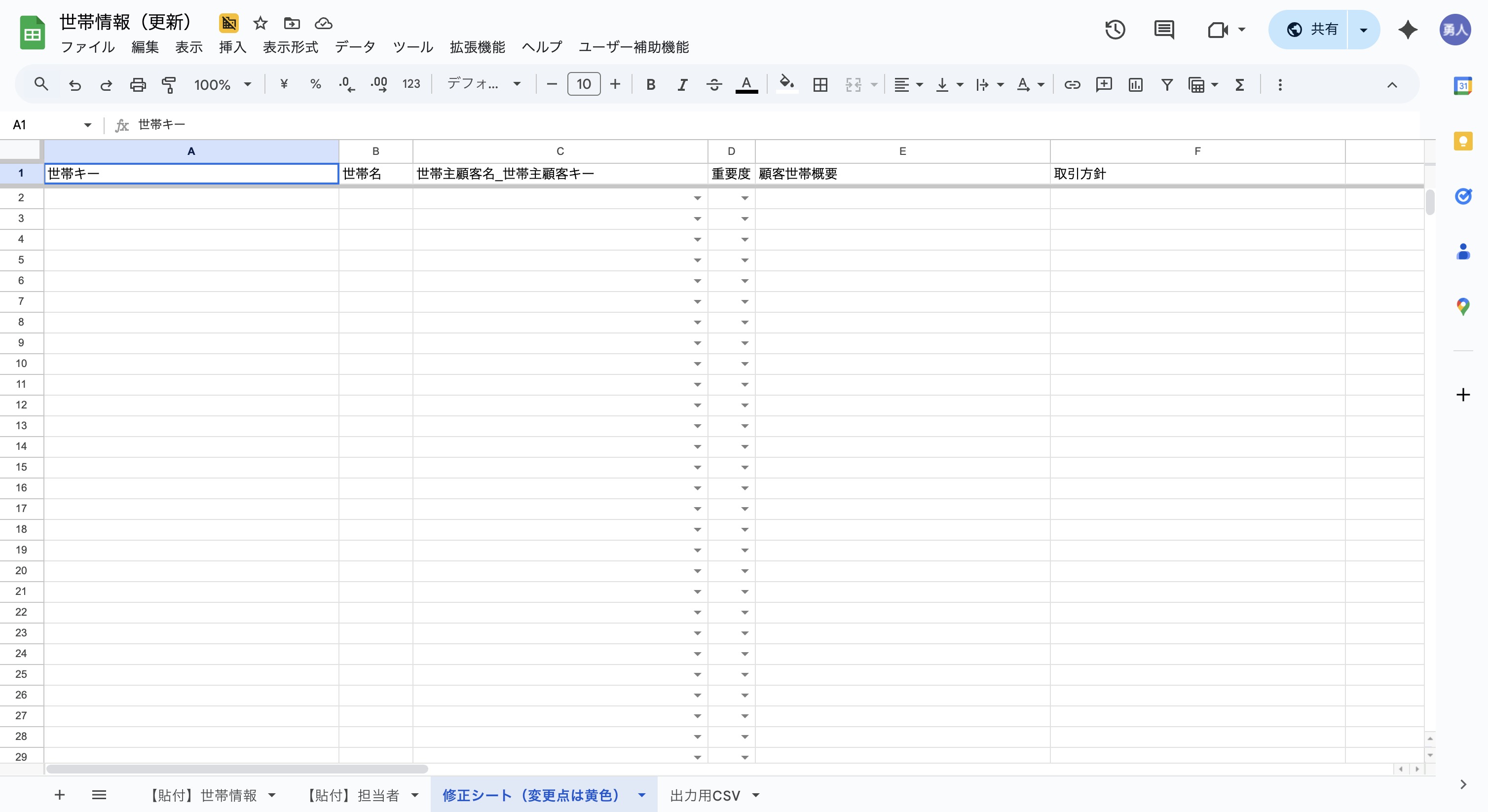This screenshot has width=1488, height=812.
Task: Star the spreadsheet 世帯情報（更新）
Action: point(260,23)
